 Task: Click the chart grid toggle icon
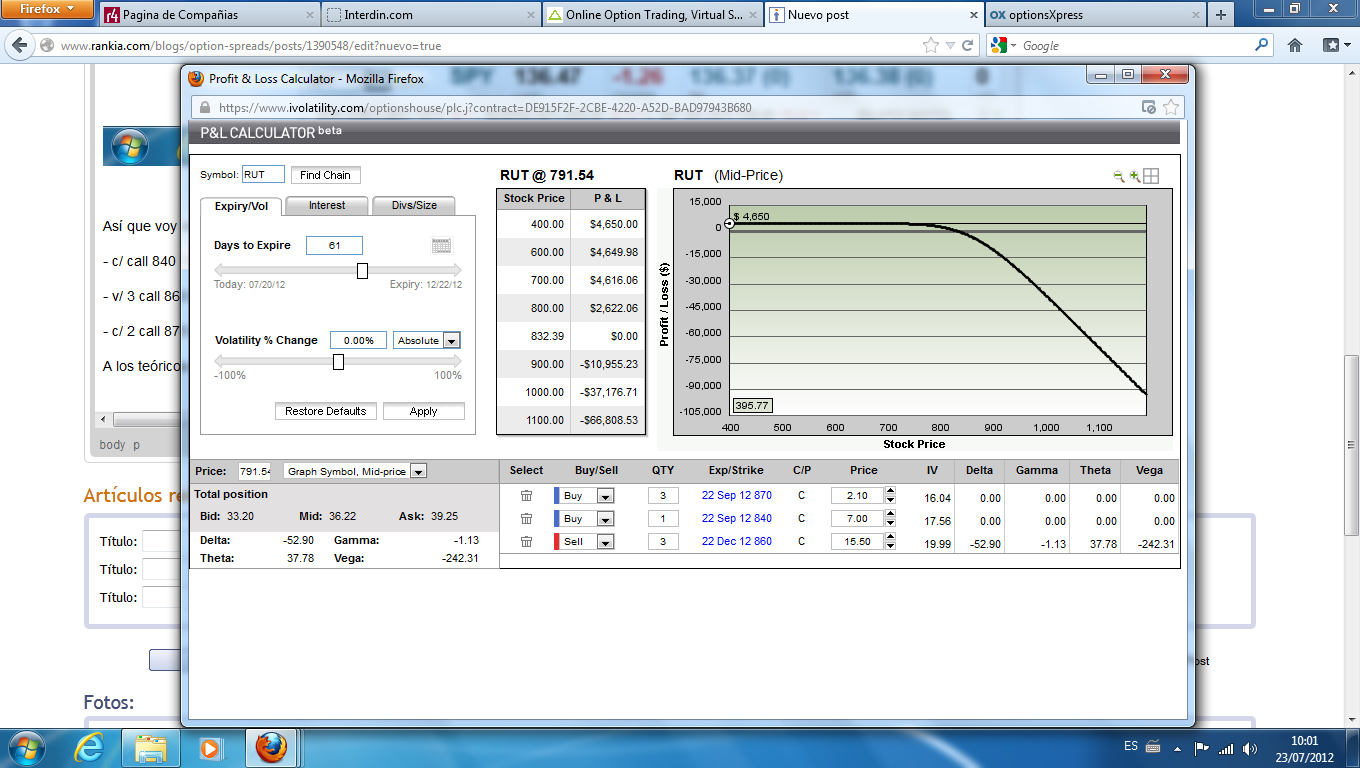[1151, 176]
